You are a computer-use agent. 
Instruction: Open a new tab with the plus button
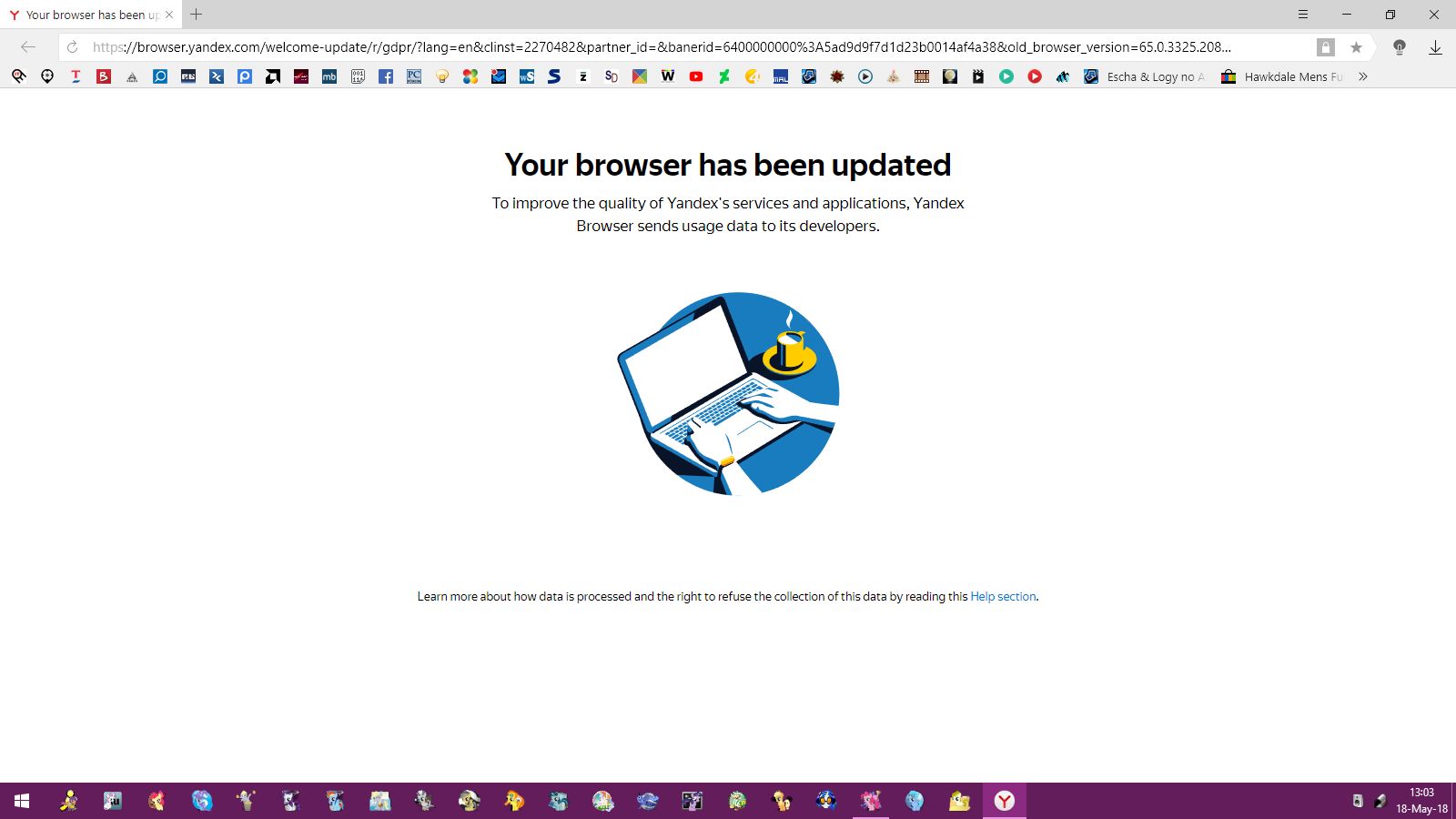click(x=197, y=15)
